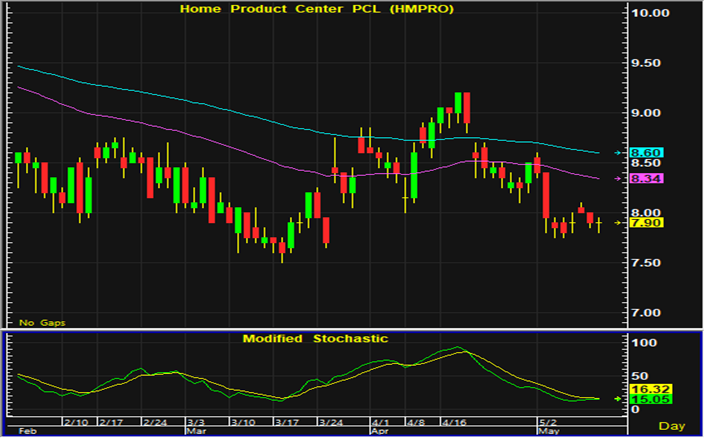This screenshot has width=705, height=438.
Task: Click the 4/8 date label
Action: [x=415, y=422]
